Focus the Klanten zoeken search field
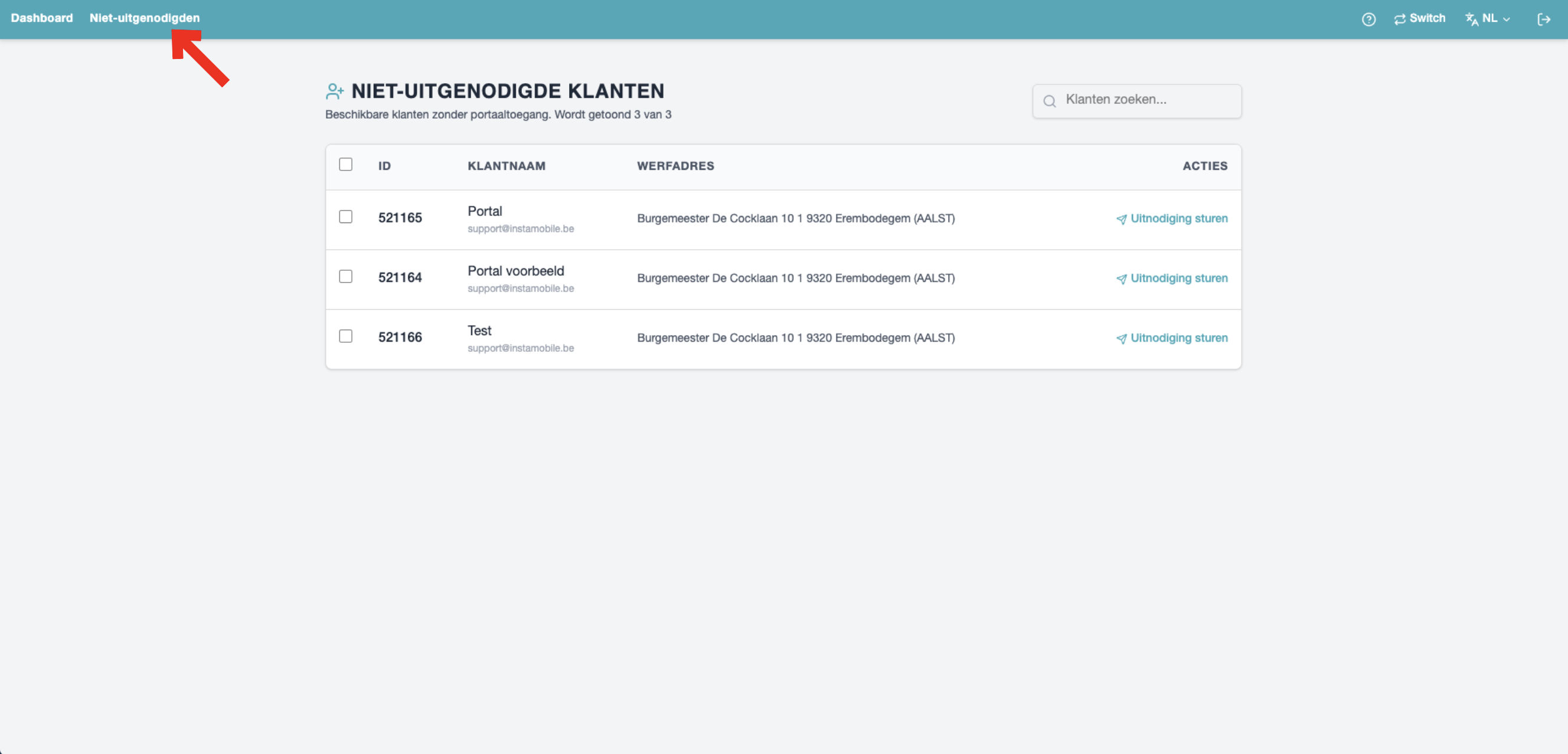Viewport: 1568px width, 754px height. tap(1136, 100)
